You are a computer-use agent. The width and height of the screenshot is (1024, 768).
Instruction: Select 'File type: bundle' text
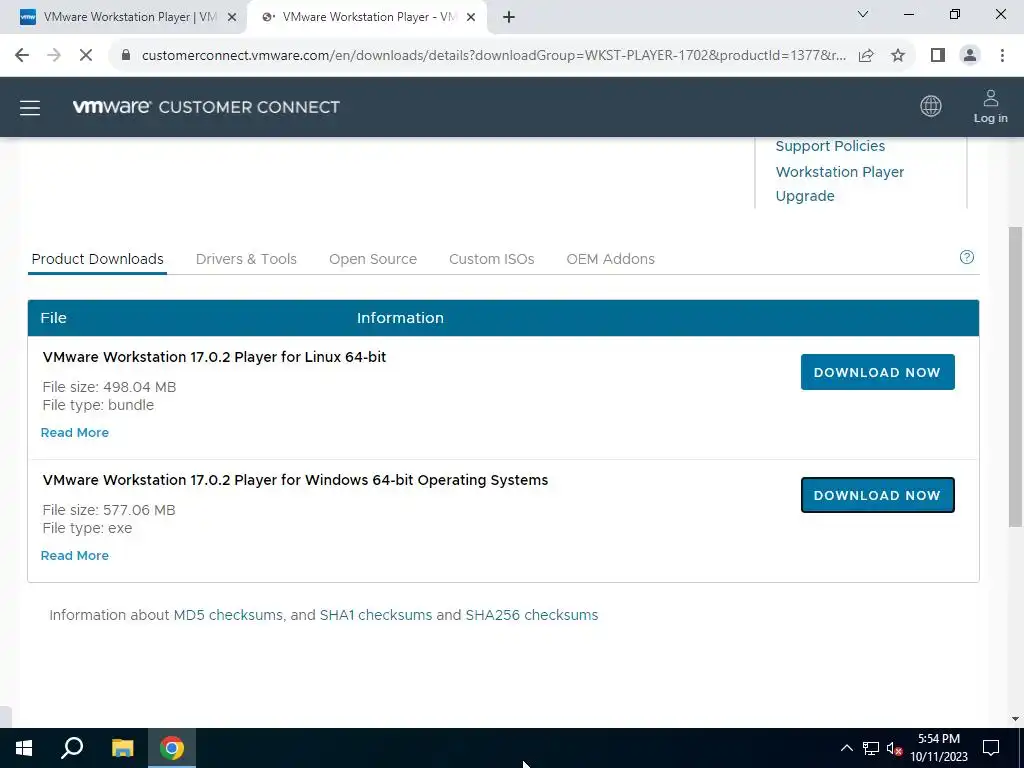pos(98,405)
